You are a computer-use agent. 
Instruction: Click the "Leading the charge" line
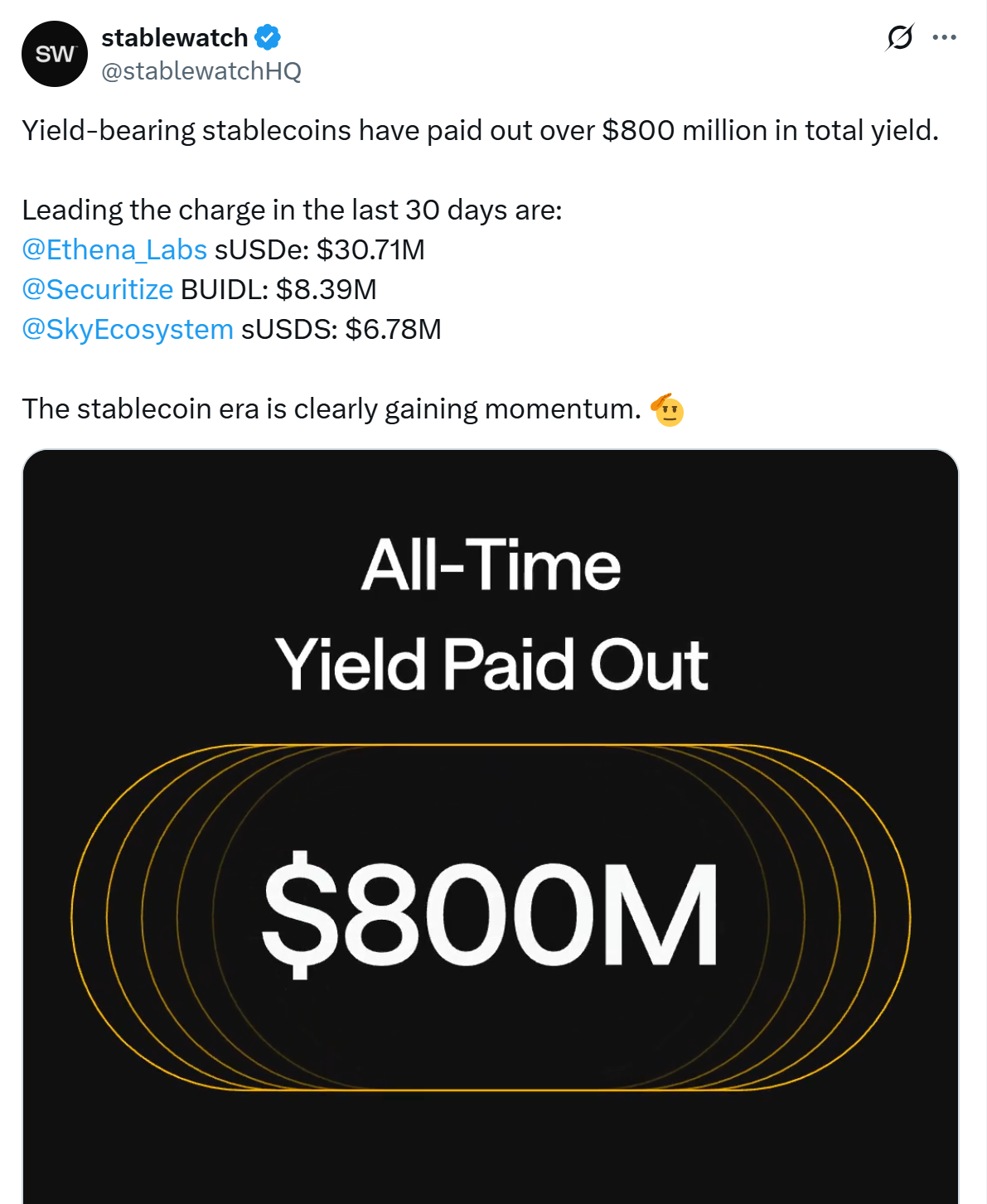(292, 210)
